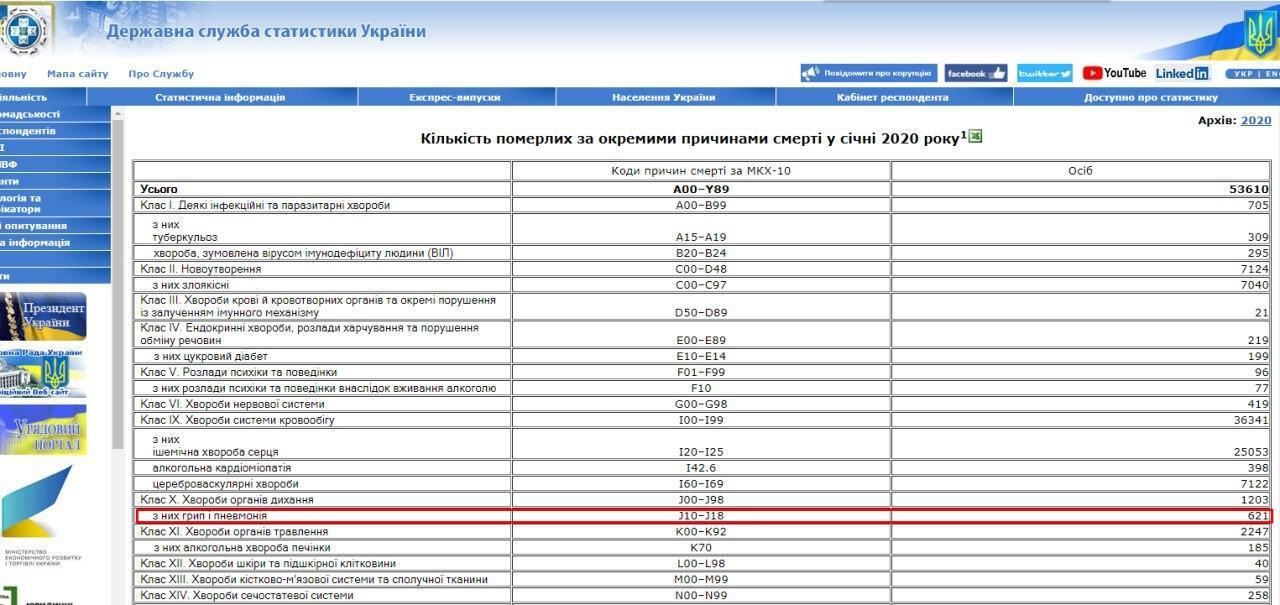Click 'Клас XII. Хвороби шкіри та підшкірної клітковини'

(x=268, y=564)
